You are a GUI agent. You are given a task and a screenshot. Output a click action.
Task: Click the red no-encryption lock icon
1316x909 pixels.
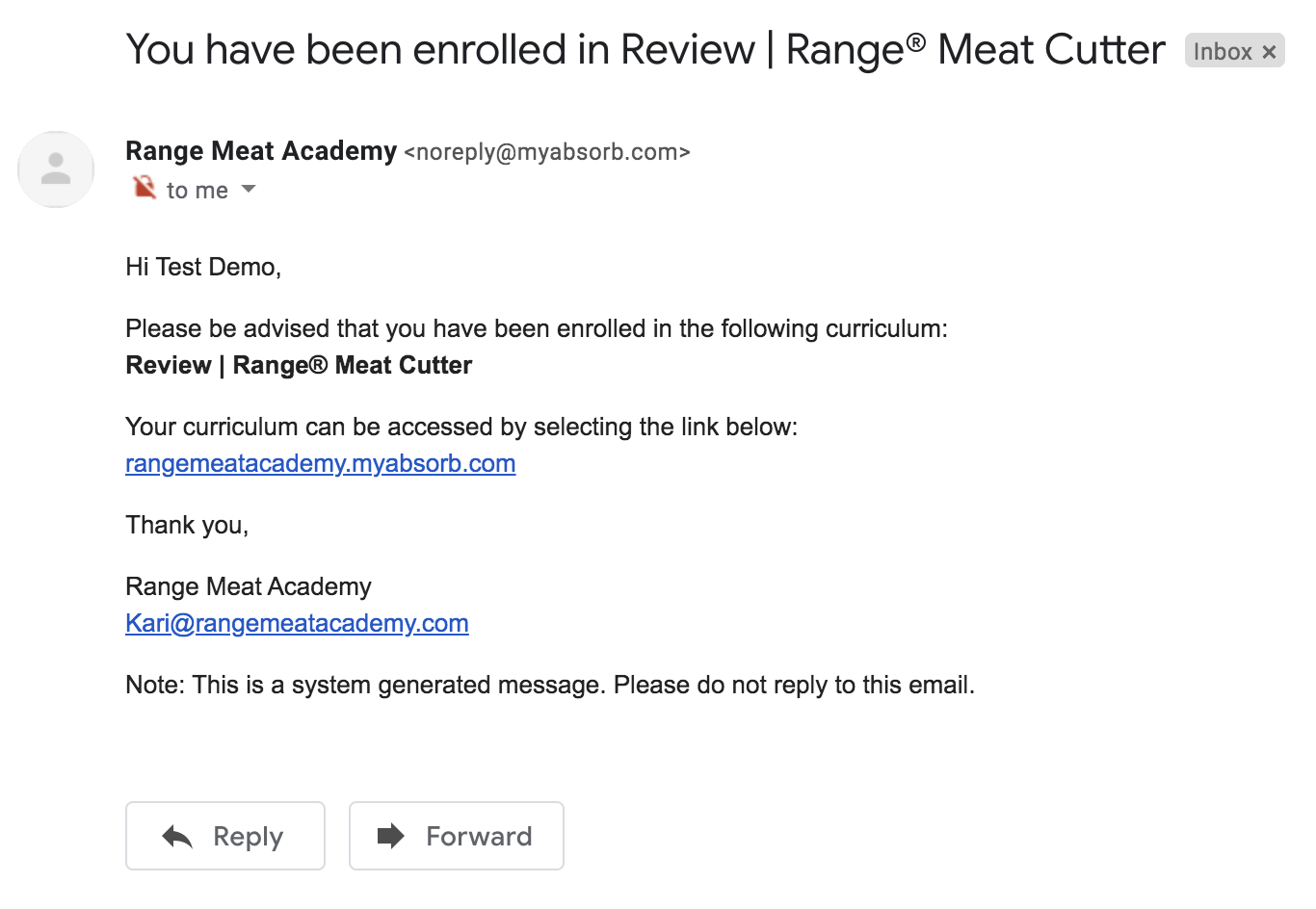coord(144,187)
